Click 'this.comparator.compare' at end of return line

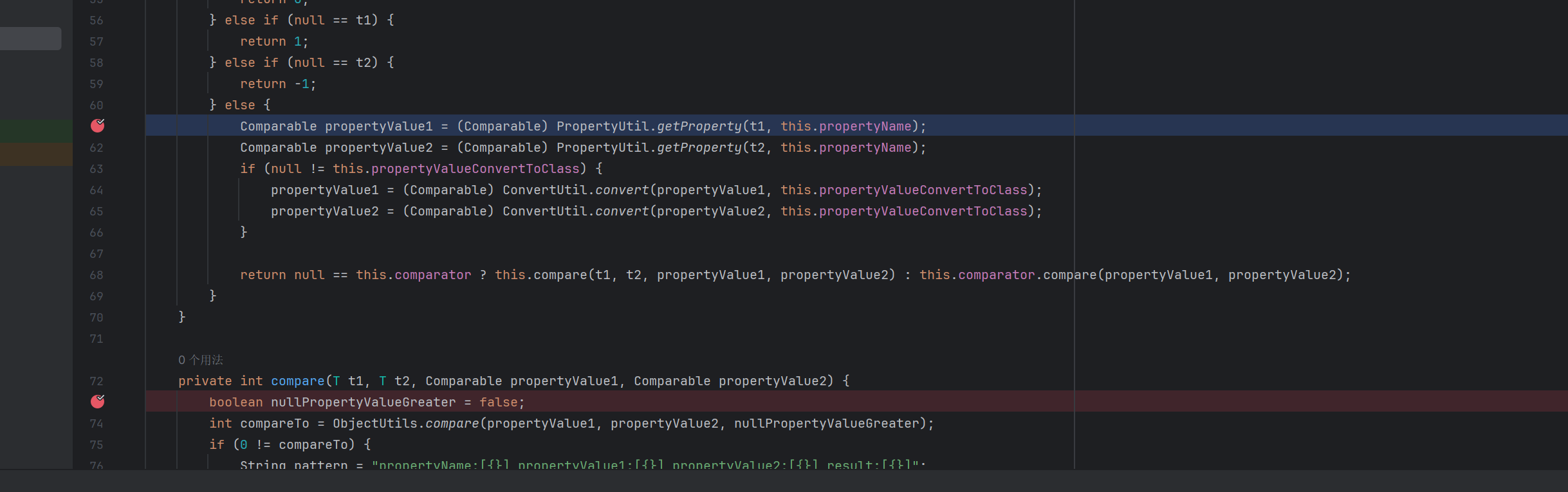coord(1008,275)
